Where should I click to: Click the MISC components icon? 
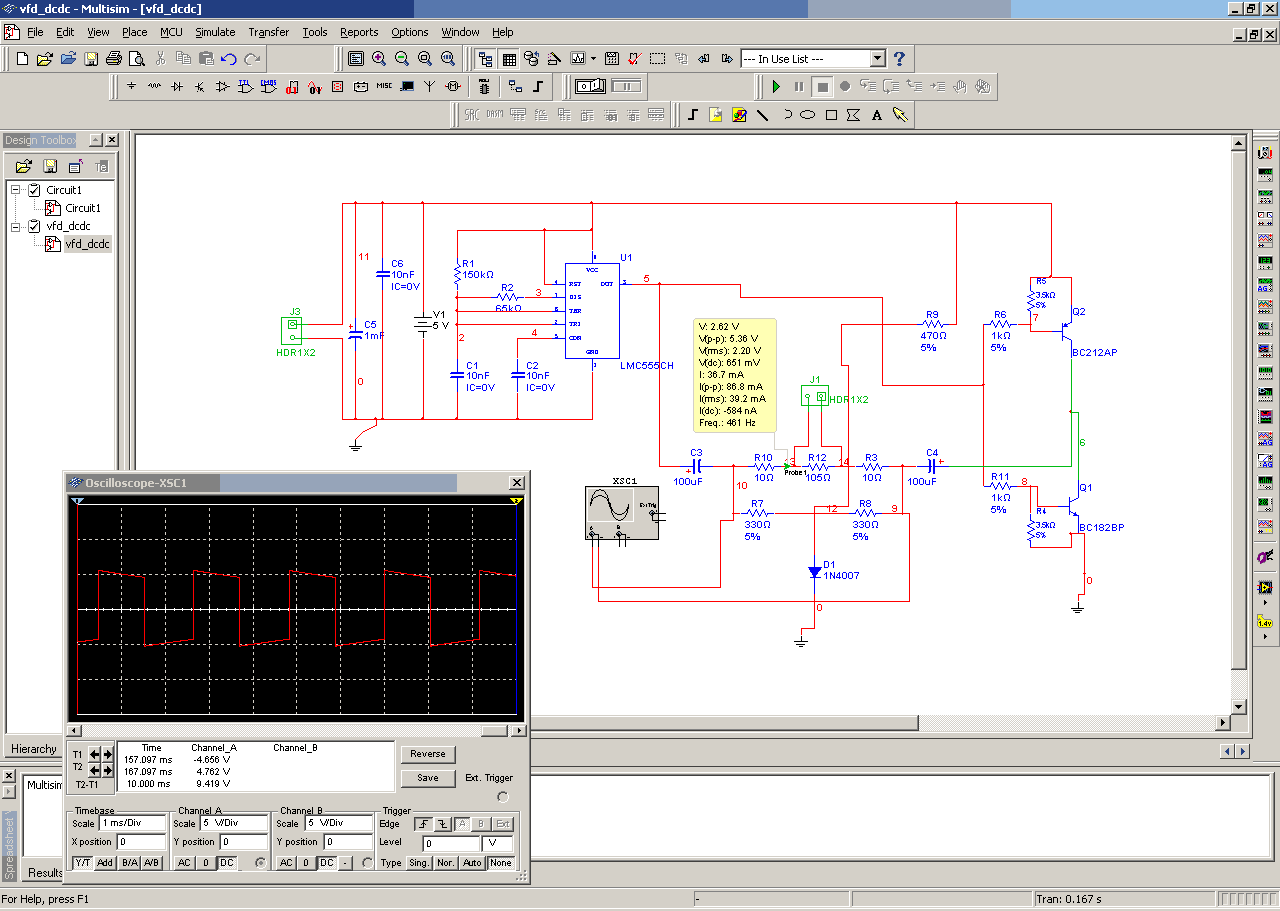point(384,87)
